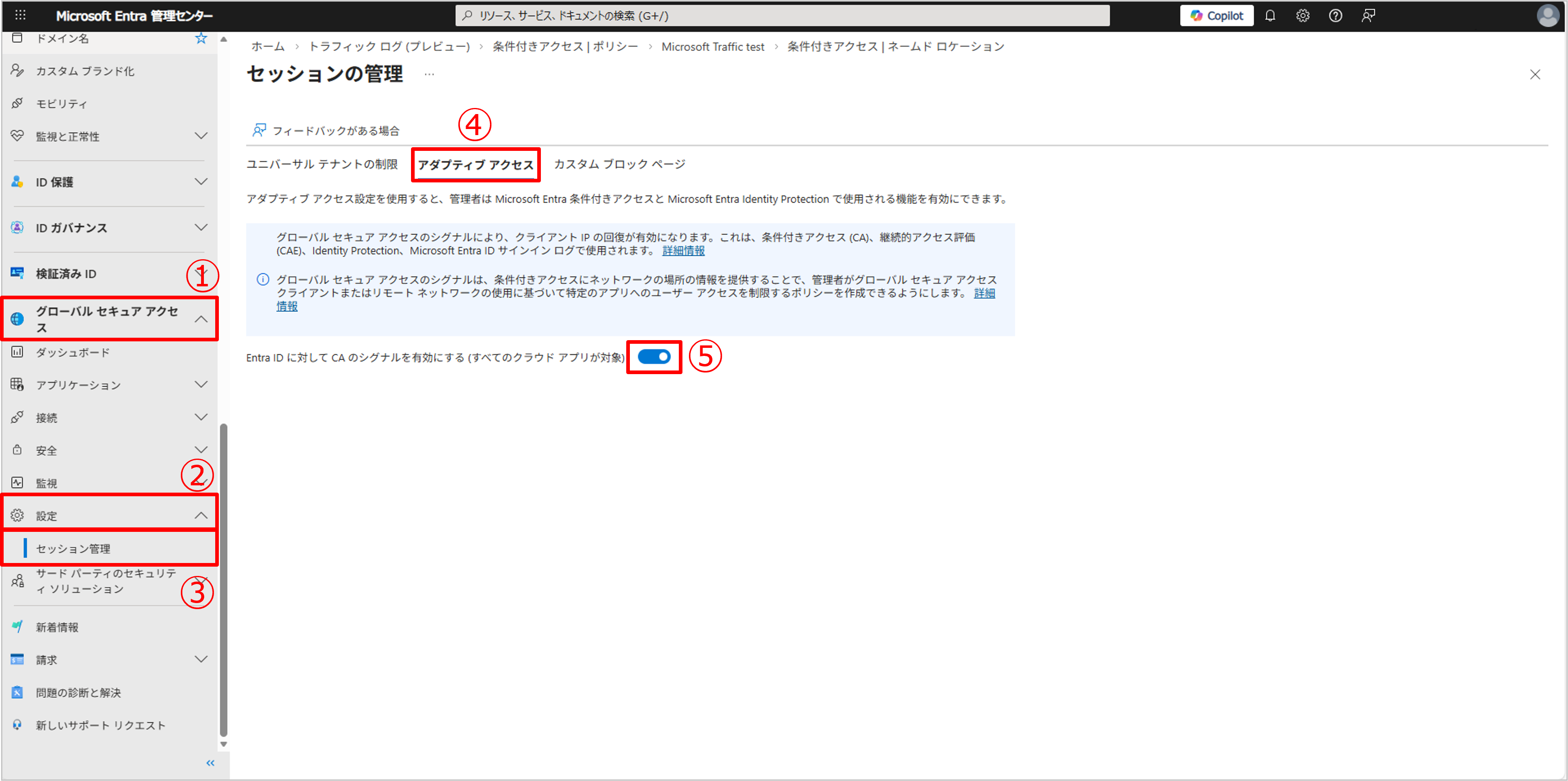This screenshot has height=781, width=1568.
Task: Favorite the ドメイン名 star icon
Action: (201, 38)
